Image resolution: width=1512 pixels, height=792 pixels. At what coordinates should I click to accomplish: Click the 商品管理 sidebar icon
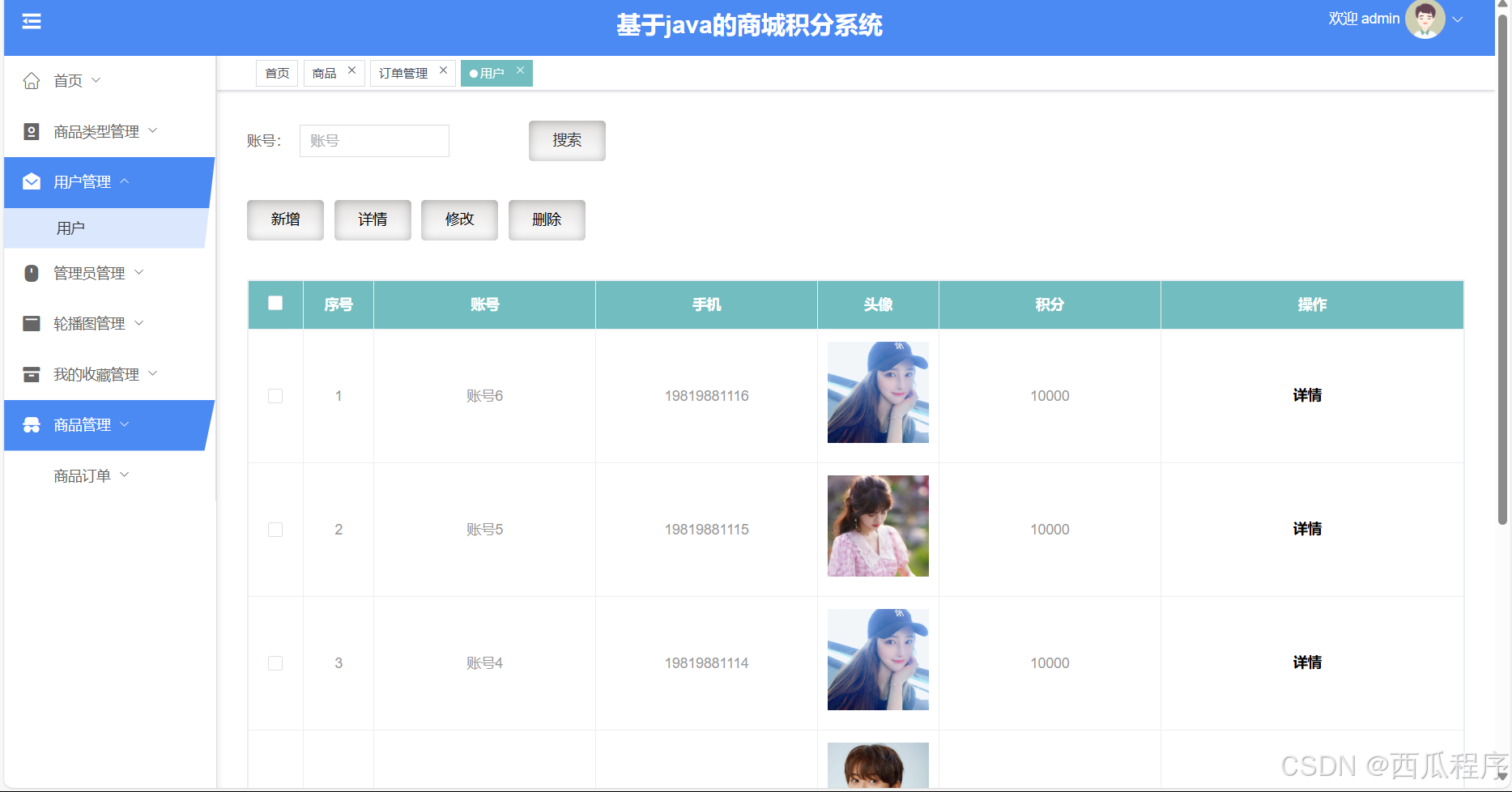click(x=32, y=425)
